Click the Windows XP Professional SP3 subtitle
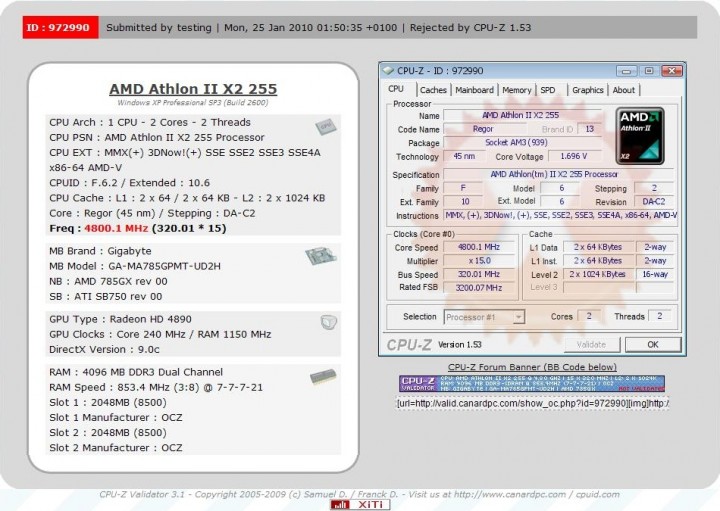This screenshot has height=511, width=720. pos(193,103)
